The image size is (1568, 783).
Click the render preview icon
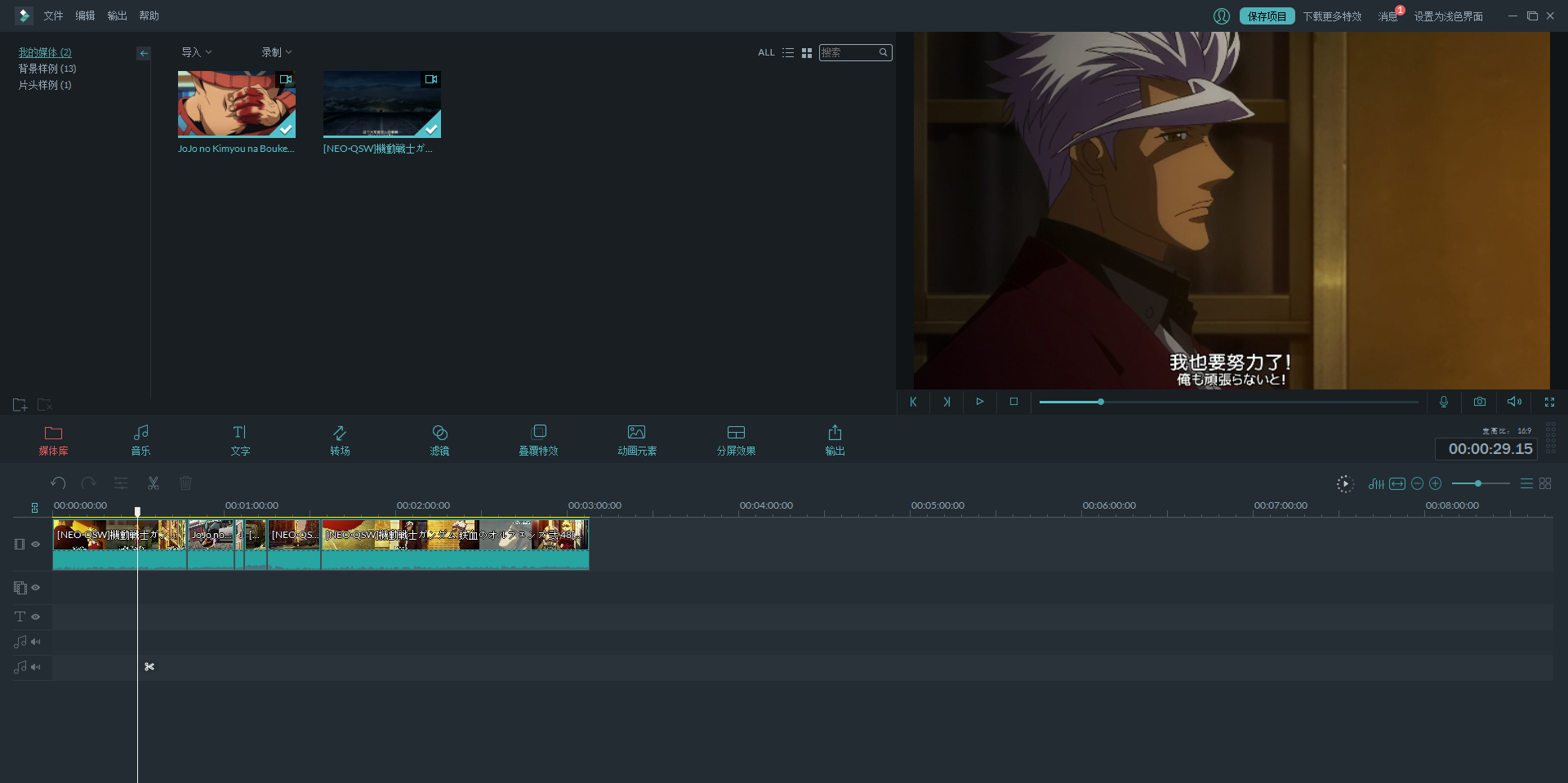[x=1344, y=484]
